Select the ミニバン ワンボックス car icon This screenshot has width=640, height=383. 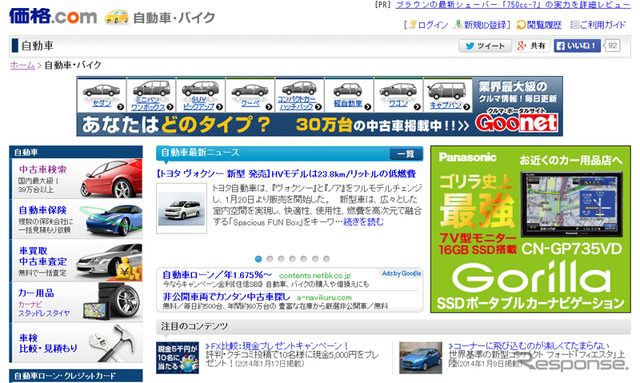151,95
